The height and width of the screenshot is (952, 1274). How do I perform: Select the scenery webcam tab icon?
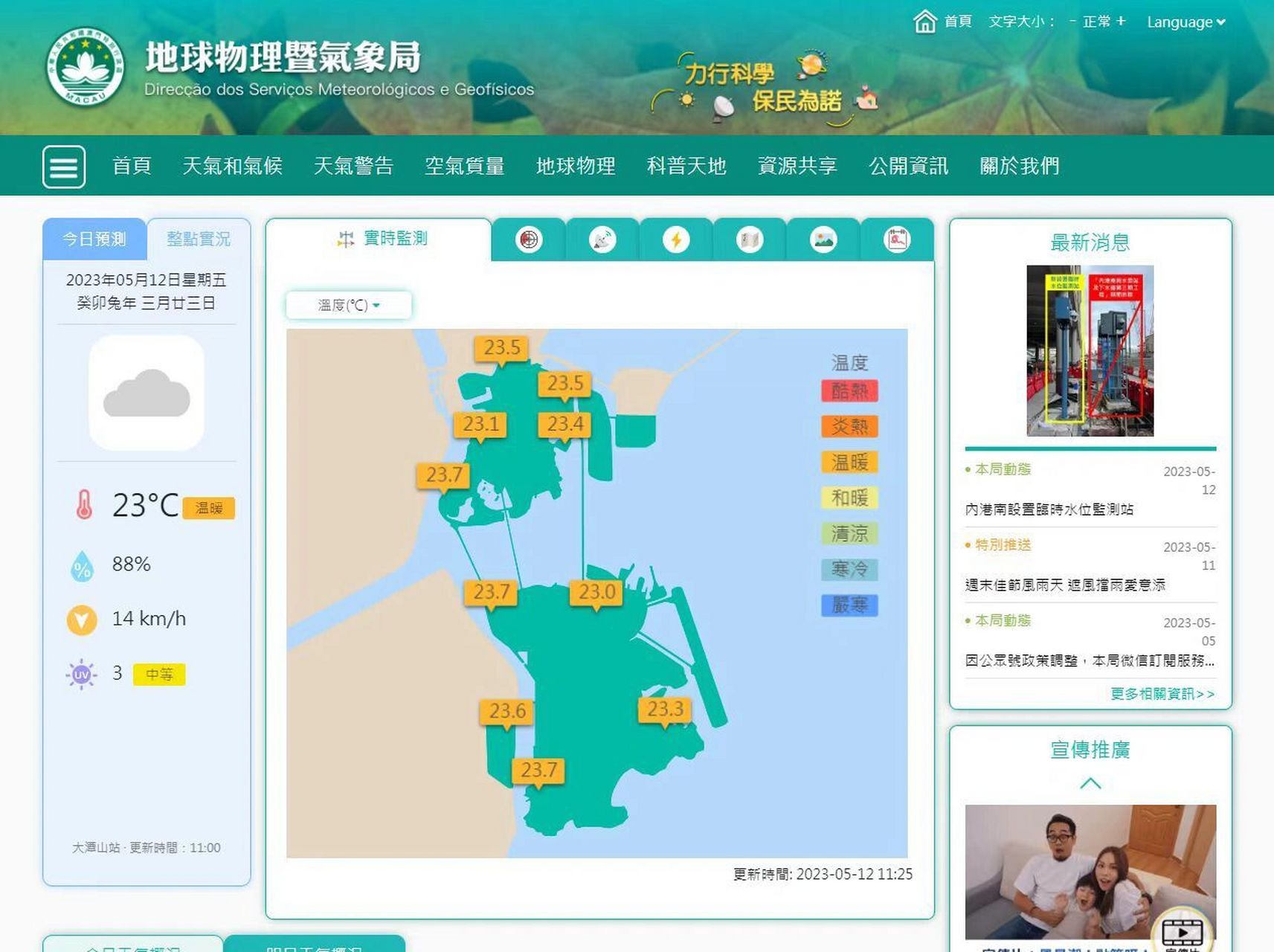(823, 239)
